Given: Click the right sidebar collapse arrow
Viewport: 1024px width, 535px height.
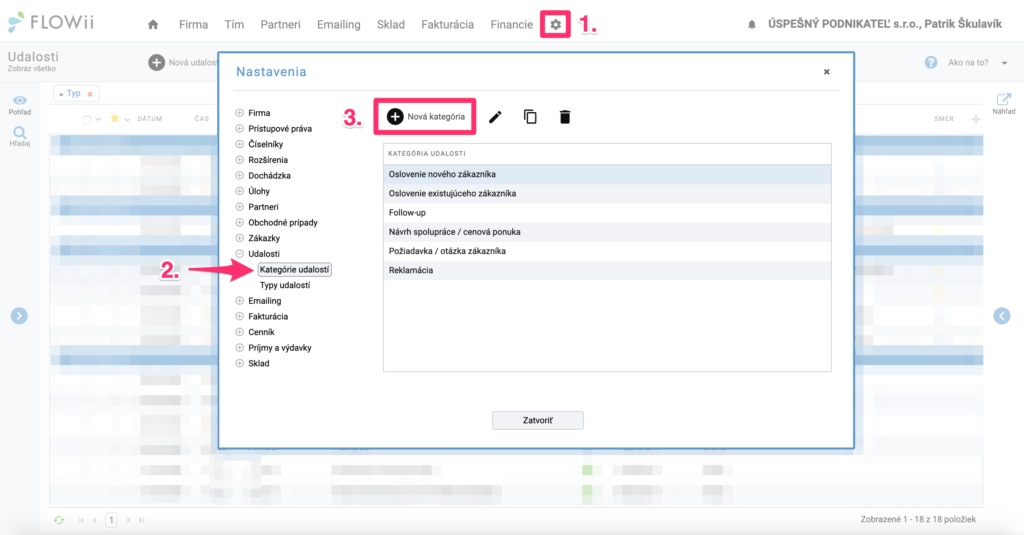Looking at the screenshot, I should point(1002,316).
